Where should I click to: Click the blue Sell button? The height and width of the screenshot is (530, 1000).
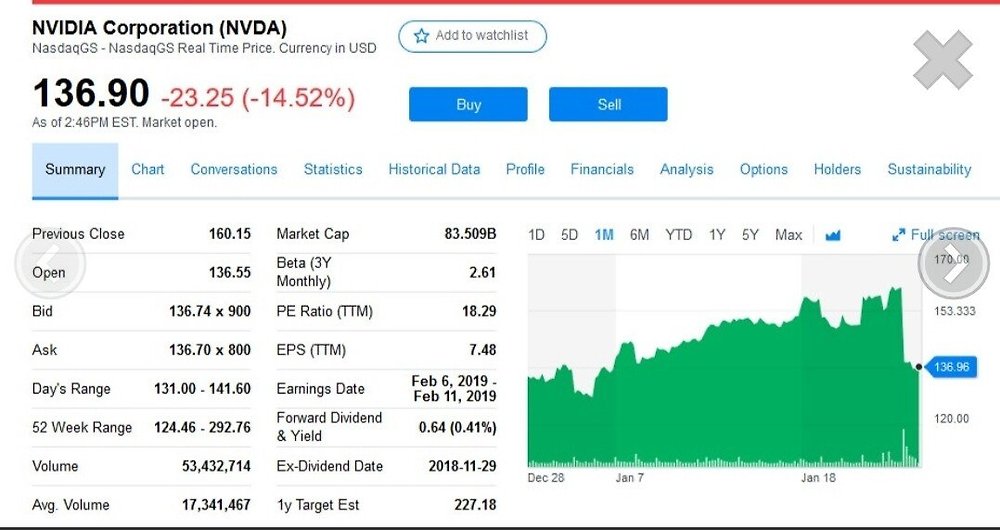tap(608, 104)
